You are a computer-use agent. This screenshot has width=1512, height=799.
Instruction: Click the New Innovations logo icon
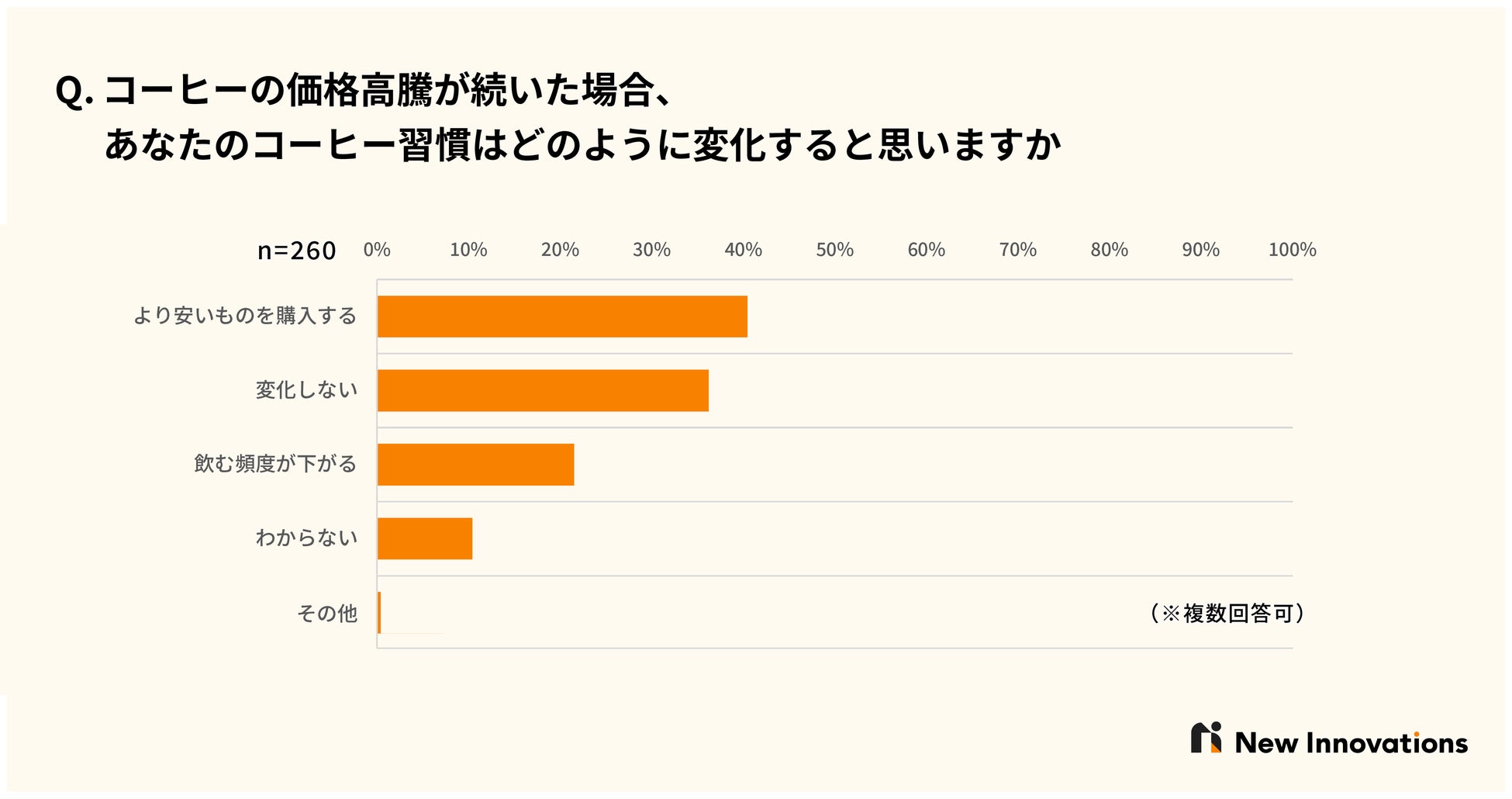[1206, 738]
